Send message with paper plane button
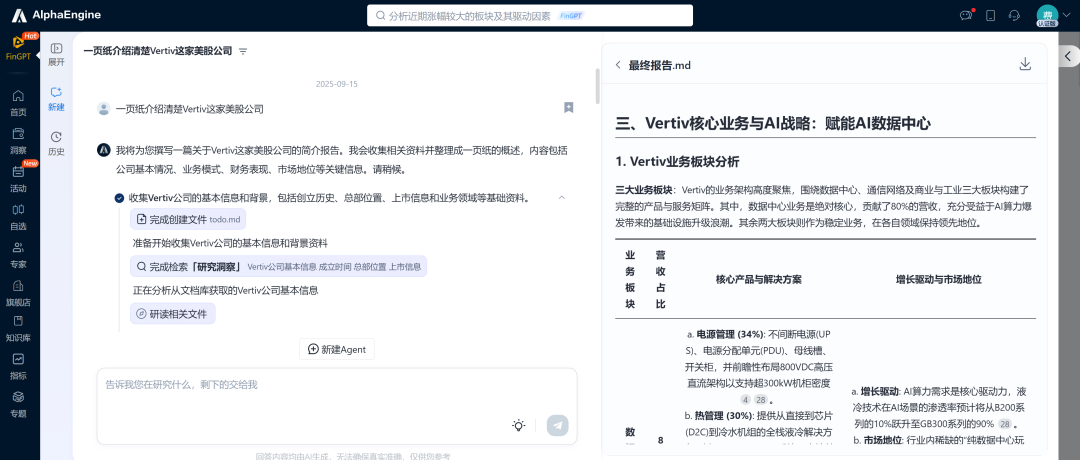Viewport: 1080px width, 460px height. click(x=557, y=426)
